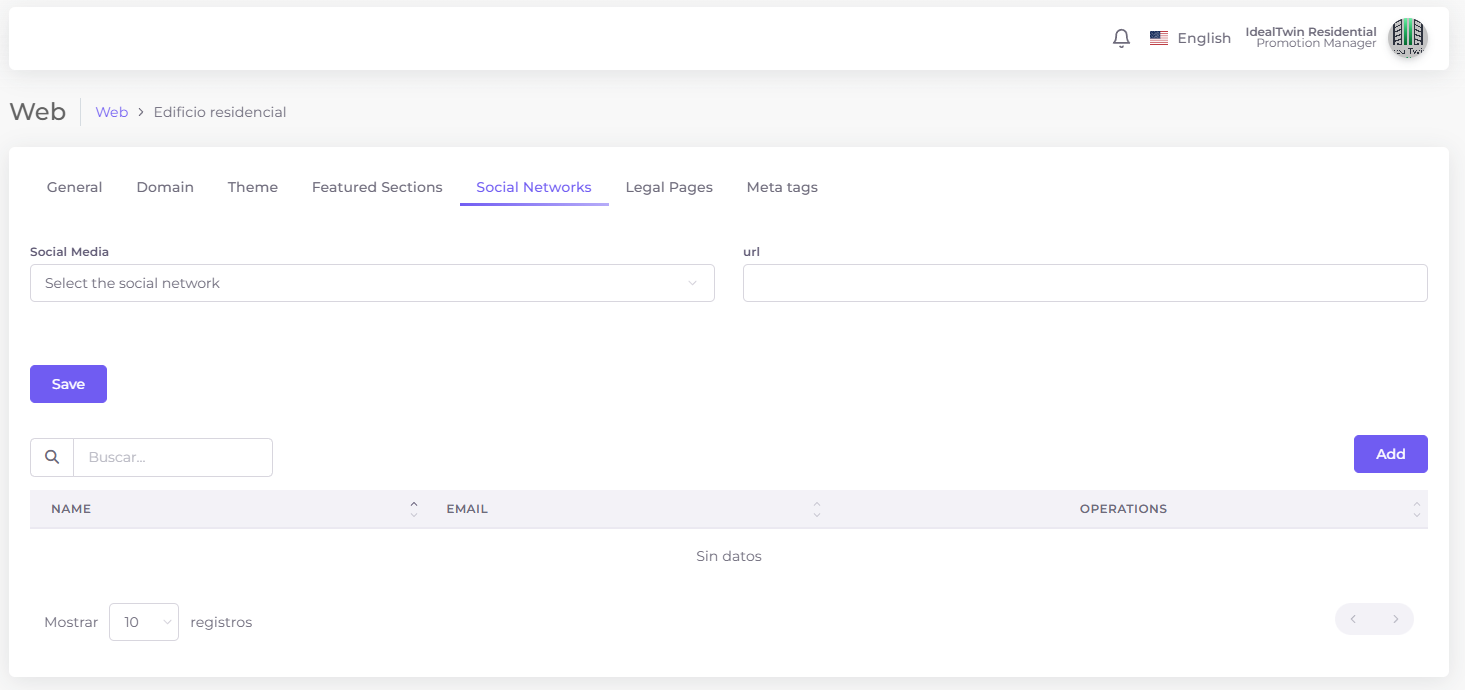Sort table by Name column arrows
The width and height of the screenshot is (1465, 690).
[x=414, y=509]
